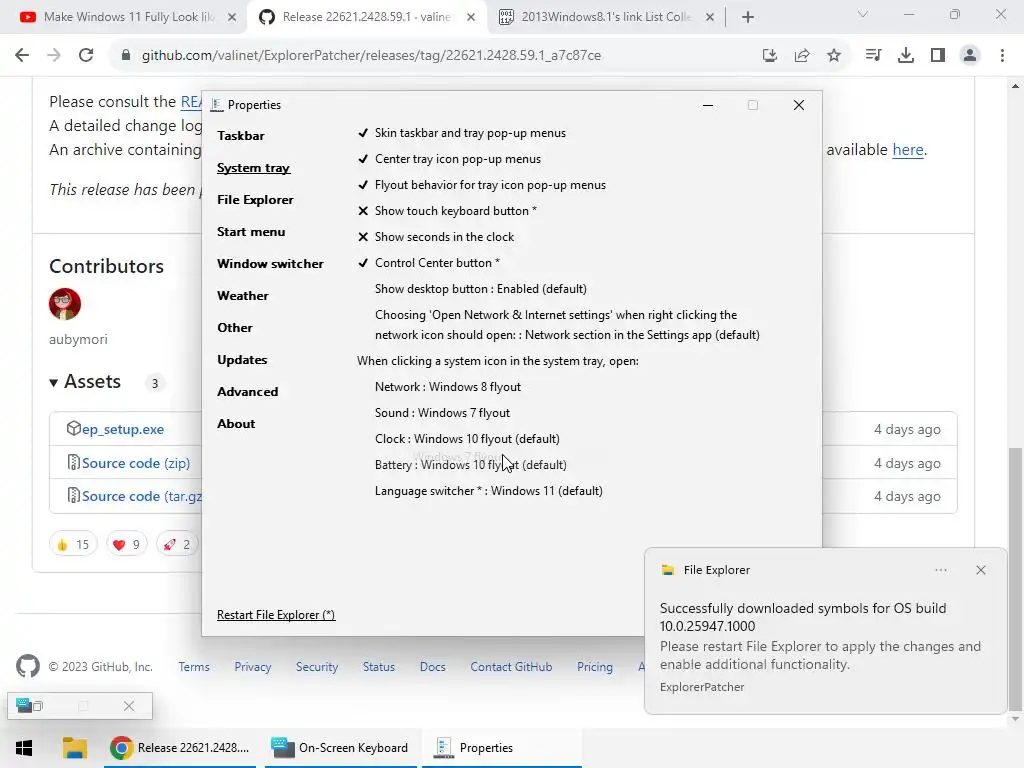Open File Explorer section in Properties
Viewport: 1024px width, 768px height.
coord(255,200)
